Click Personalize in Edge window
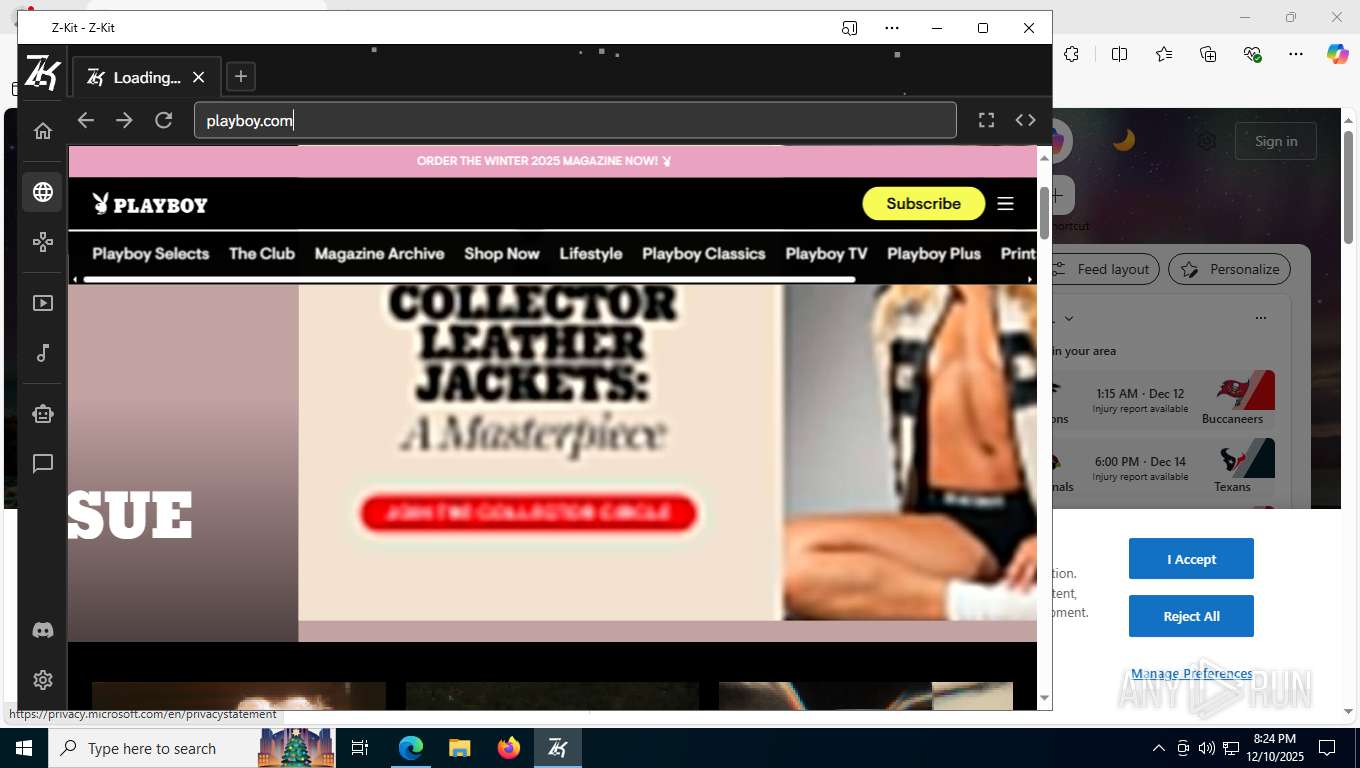 [x=1230, y=269]
